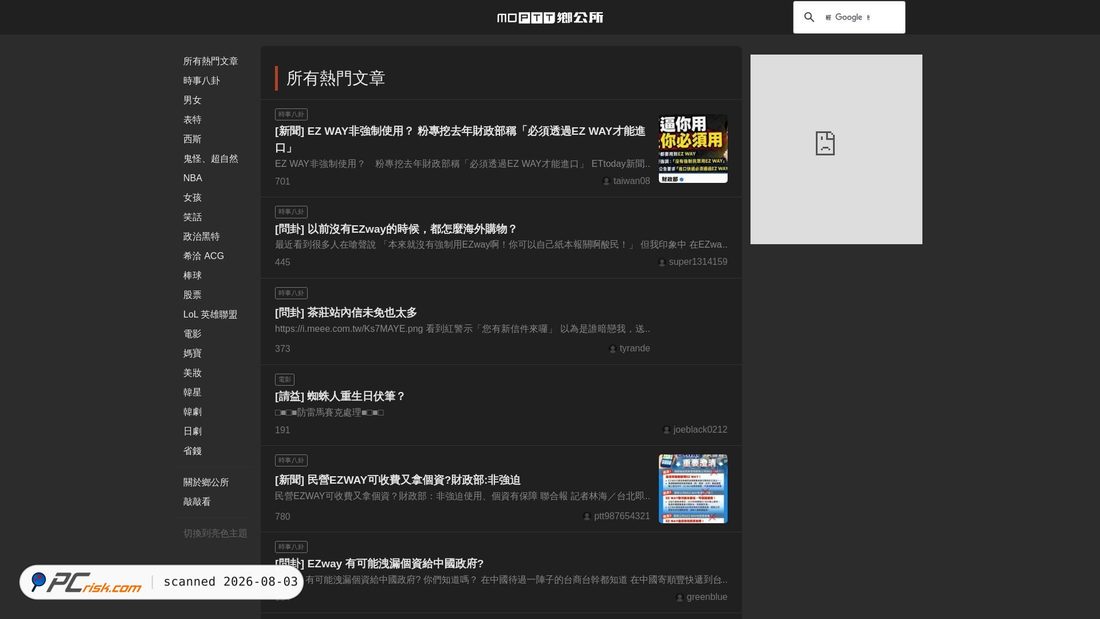Click author ptt987654321
Image resolution: width=1100 pixels, height=619 pixels.
click(x=622, y=516)
